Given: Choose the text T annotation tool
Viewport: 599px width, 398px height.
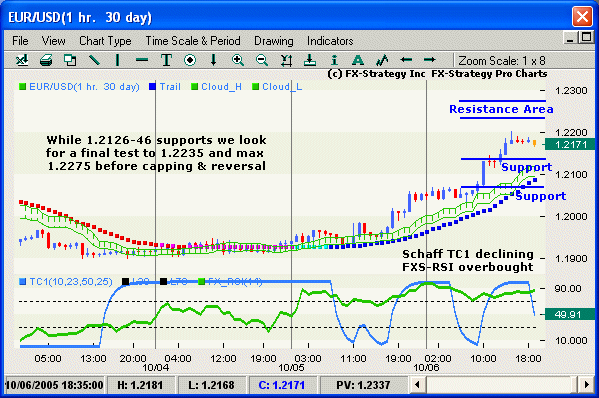Looking at the screenshot, I should pyautogui.click(x=166, y=60).
